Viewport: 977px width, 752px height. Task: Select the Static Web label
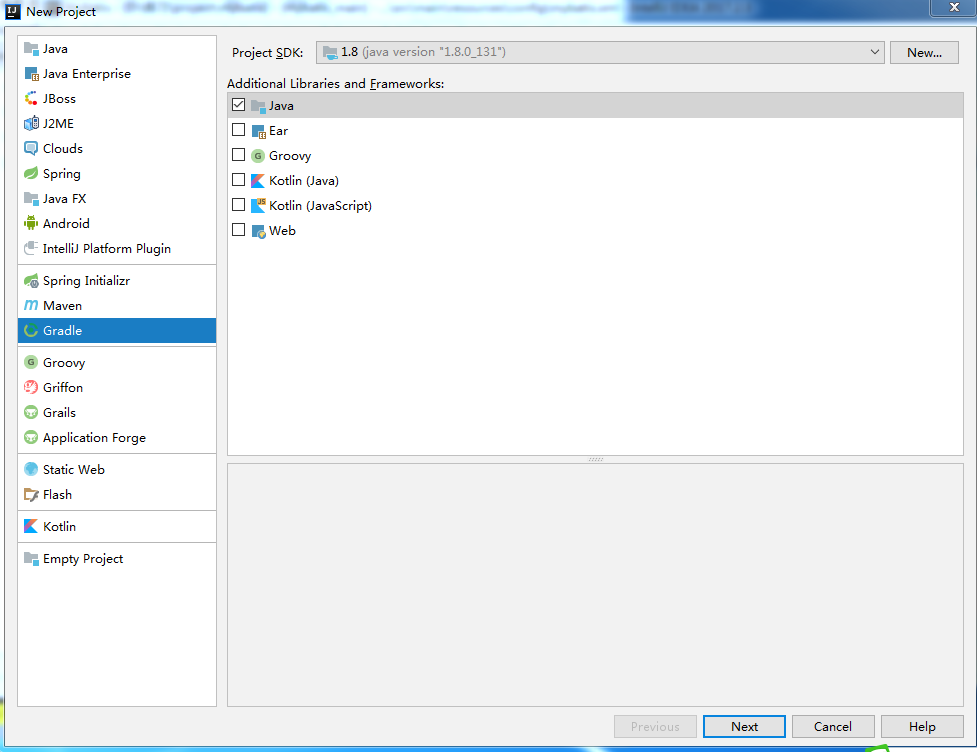click(74, 469)
